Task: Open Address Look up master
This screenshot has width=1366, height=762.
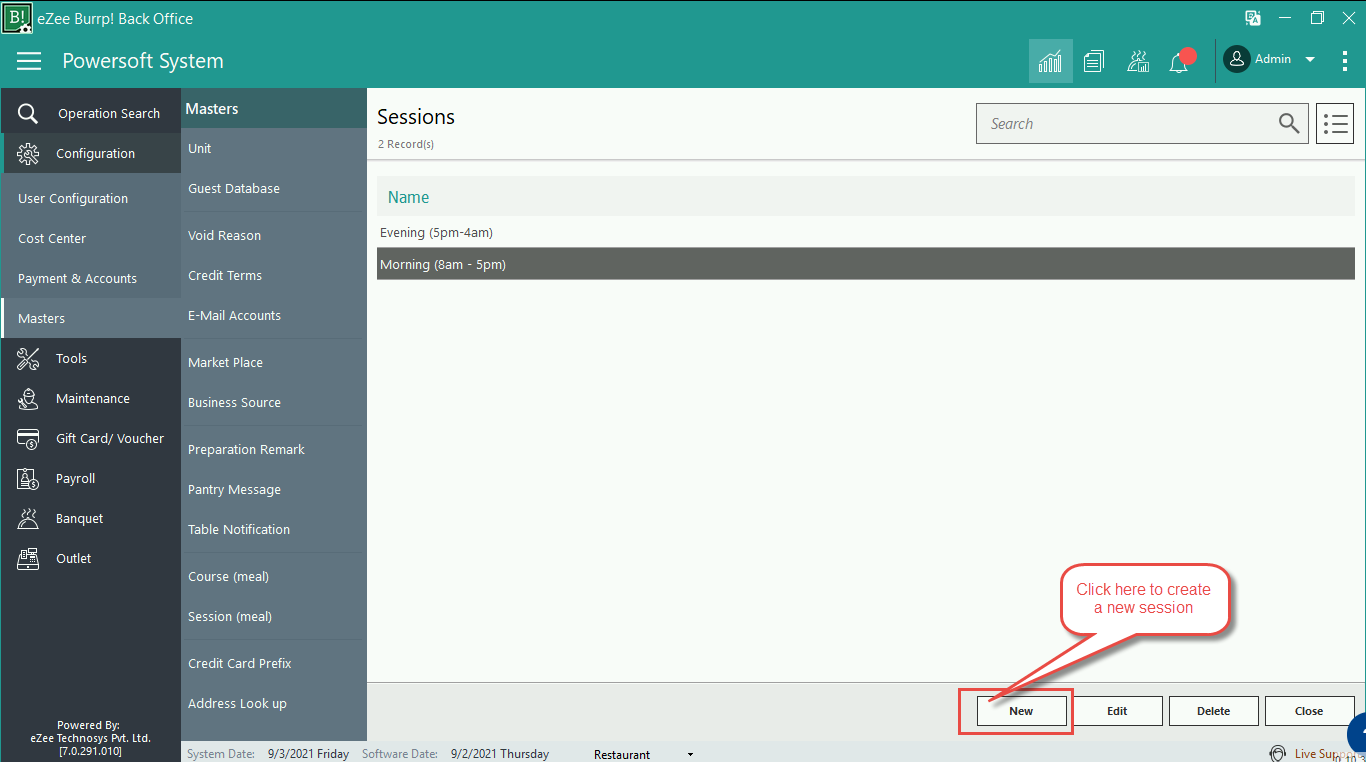Action: (x=238, y=704)
